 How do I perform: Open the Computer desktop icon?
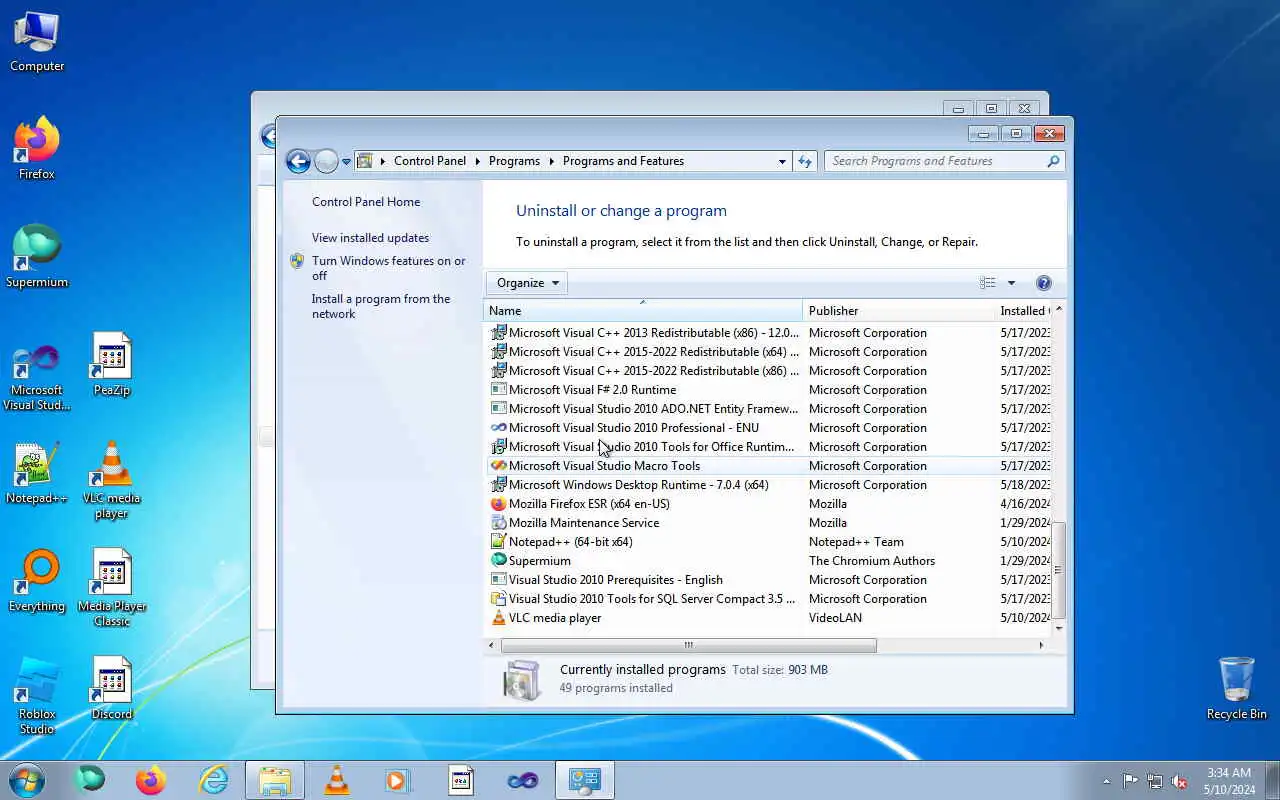37,41
